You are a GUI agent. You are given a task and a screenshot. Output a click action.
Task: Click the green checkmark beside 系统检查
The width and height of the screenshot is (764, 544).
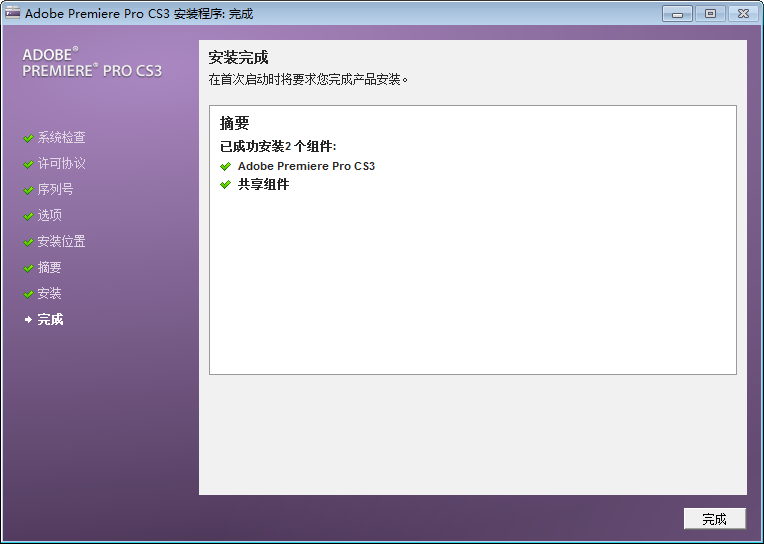[28, 138]
